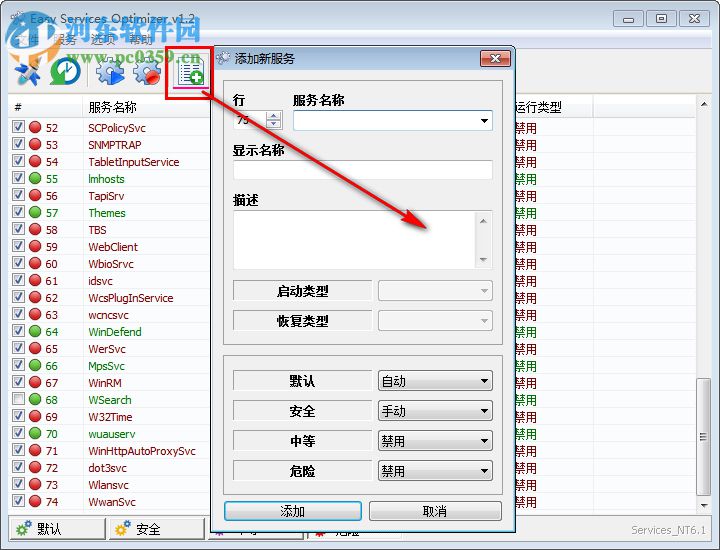The image size is (720, 550).
Task: Click the rocket optimize services icon
Action: 28,73
